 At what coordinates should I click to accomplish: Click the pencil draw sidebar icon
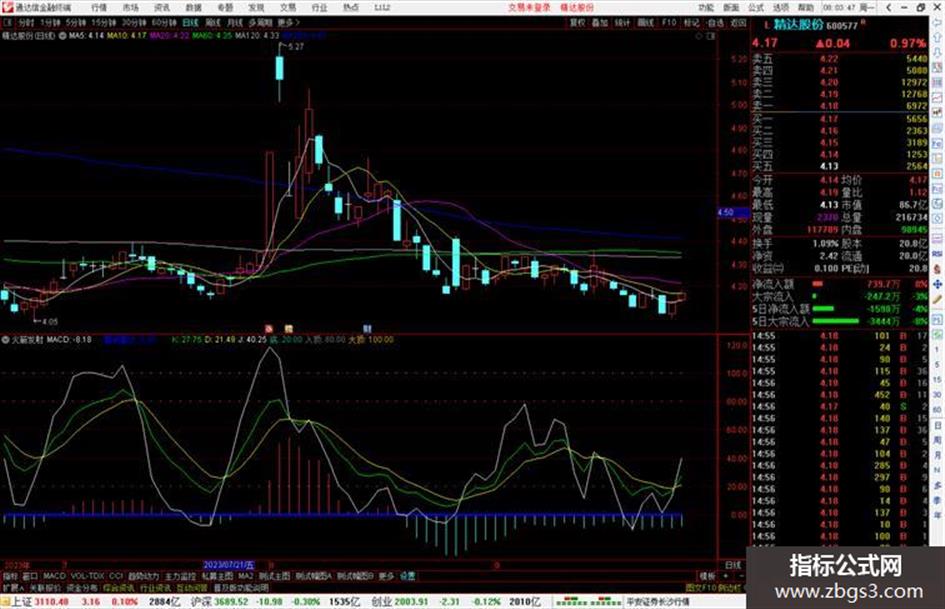coord(937,299)
